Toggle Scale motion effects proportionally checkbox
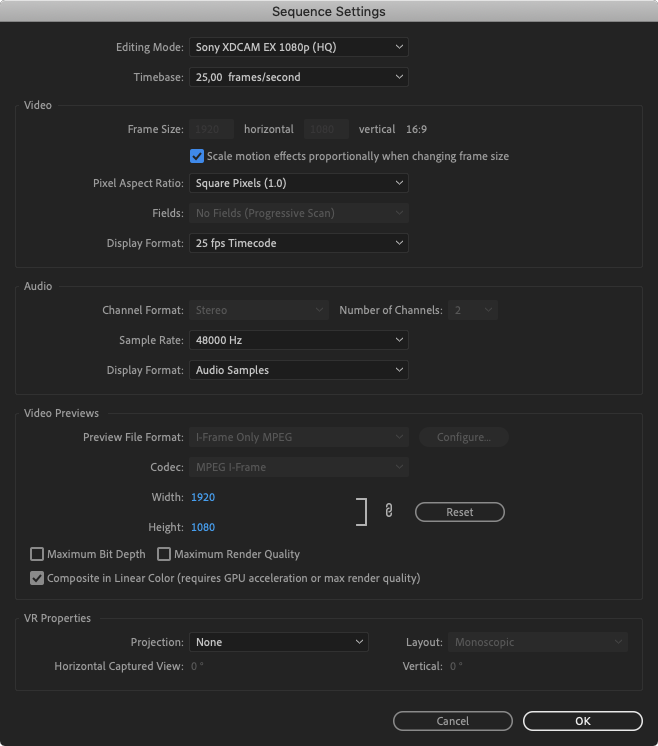The height and width of the screenshot is (746, 658). point(197,156)
